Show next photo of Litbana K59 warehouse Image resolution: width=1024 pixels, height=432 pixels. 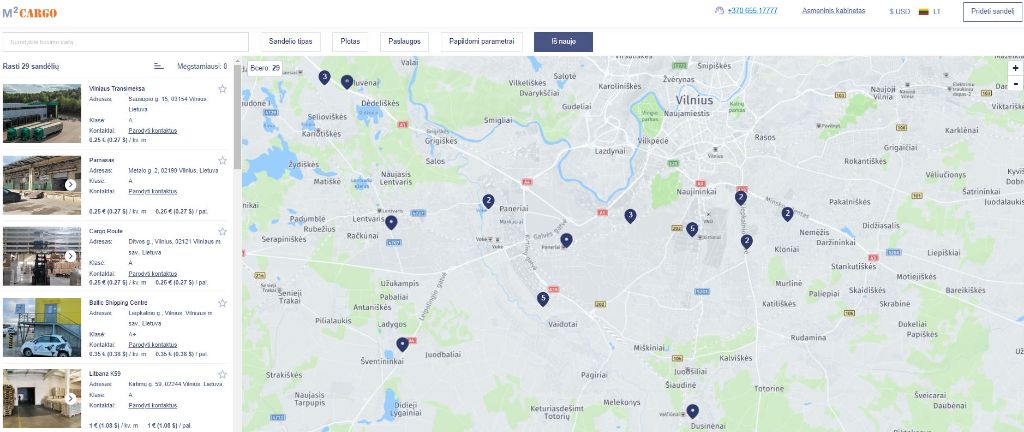(x=71, y=399)
